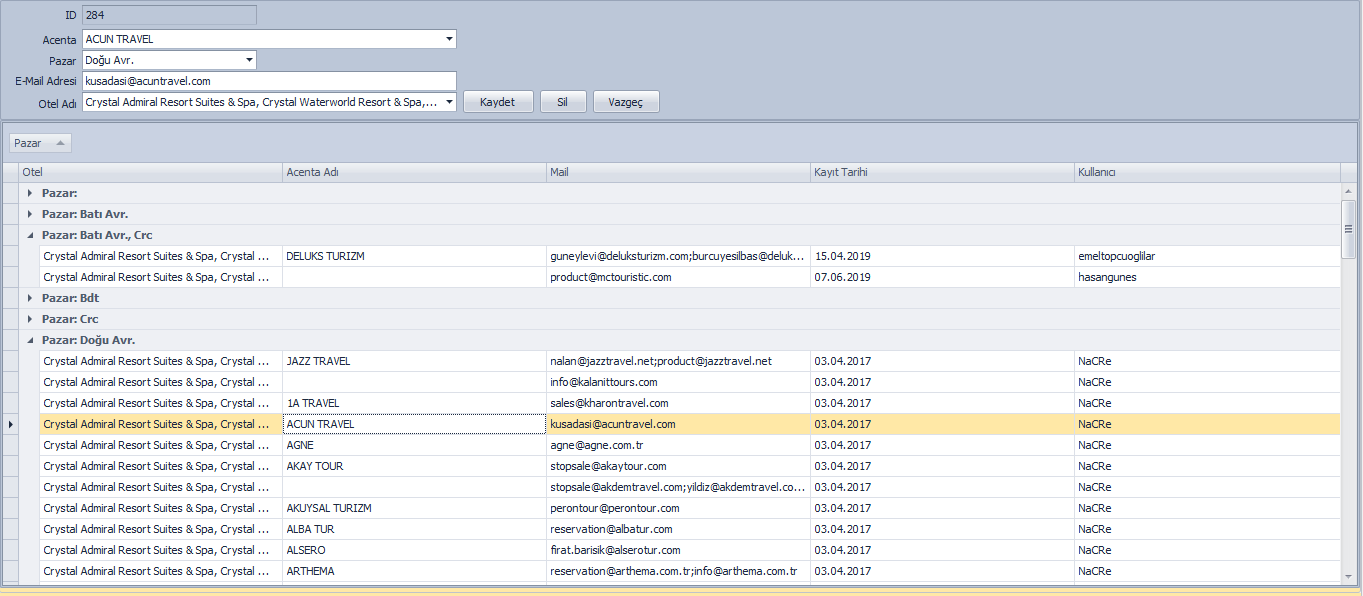Sort by the Mail column header

pos(679,172)
